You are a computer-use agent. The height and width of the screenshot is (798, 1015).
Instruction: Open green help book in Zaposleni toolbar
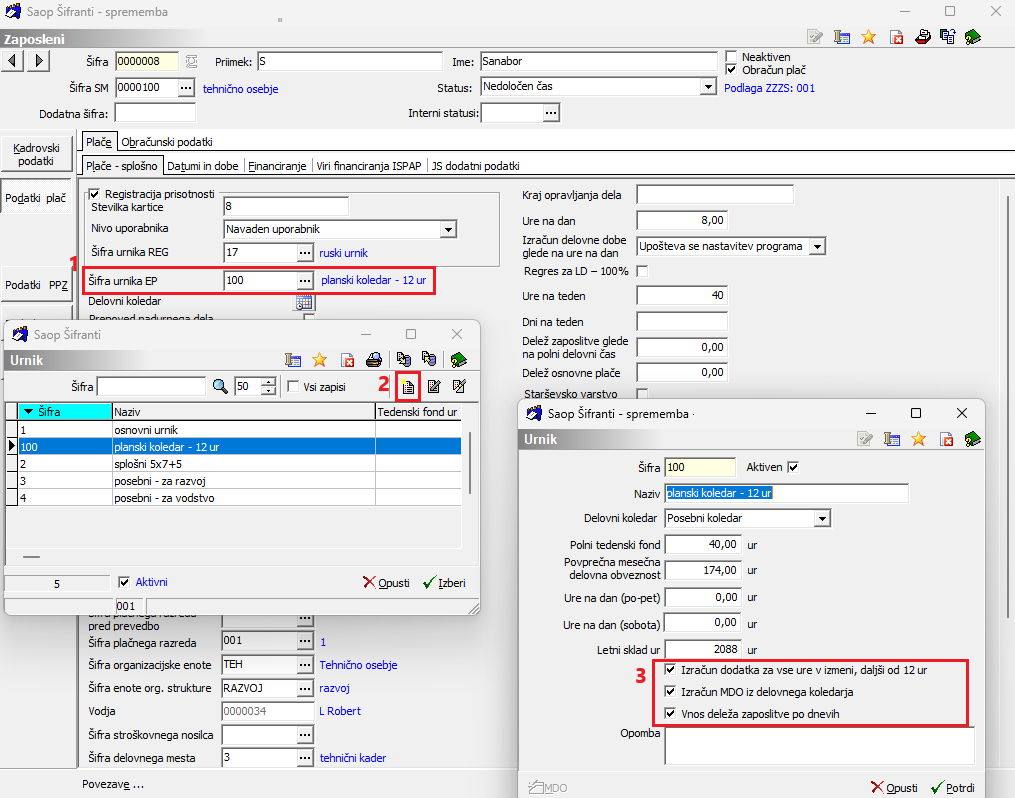tap(972, 37)
